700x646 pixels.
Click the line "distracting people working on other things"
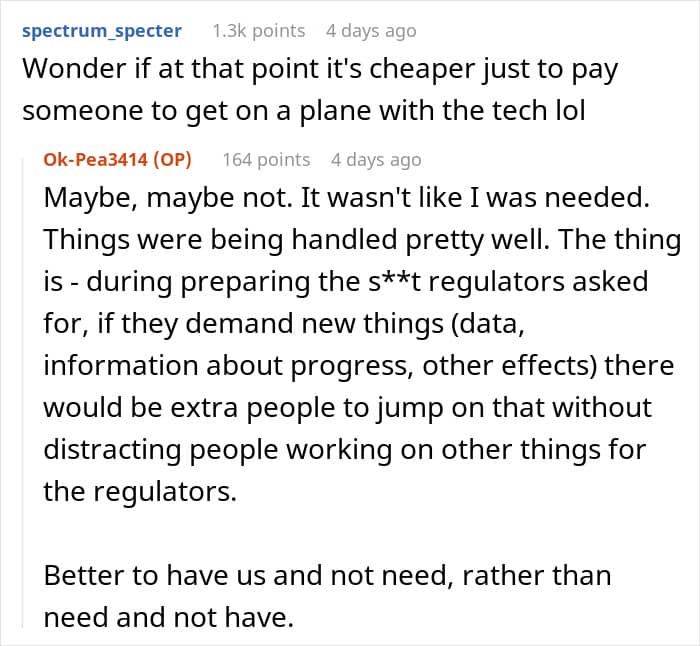pos(345,450)
